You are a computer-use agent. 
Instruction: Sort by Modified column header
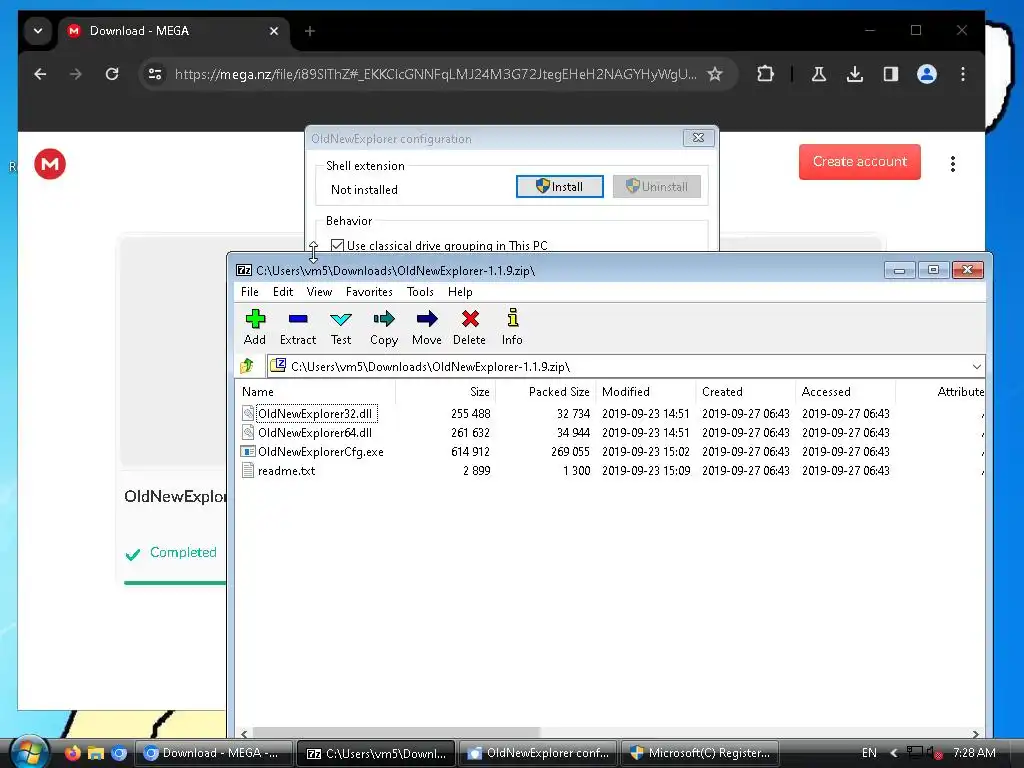(646, 392)
